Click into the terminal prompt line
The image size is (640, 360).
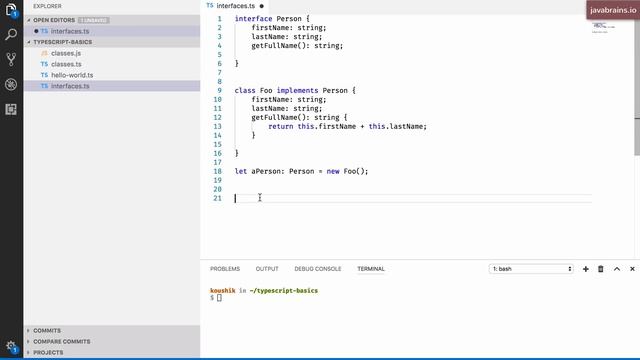(219, 298)
